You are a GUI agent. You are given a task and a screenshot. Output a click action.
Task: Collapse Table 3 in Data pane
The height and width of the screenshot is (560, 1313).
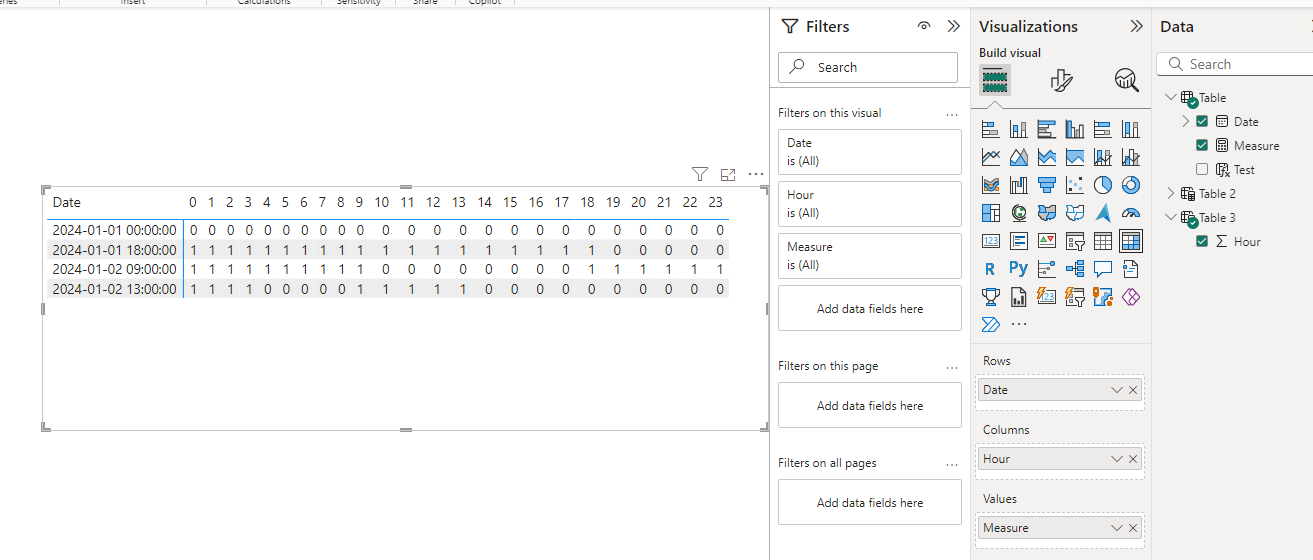[1171, 217]
